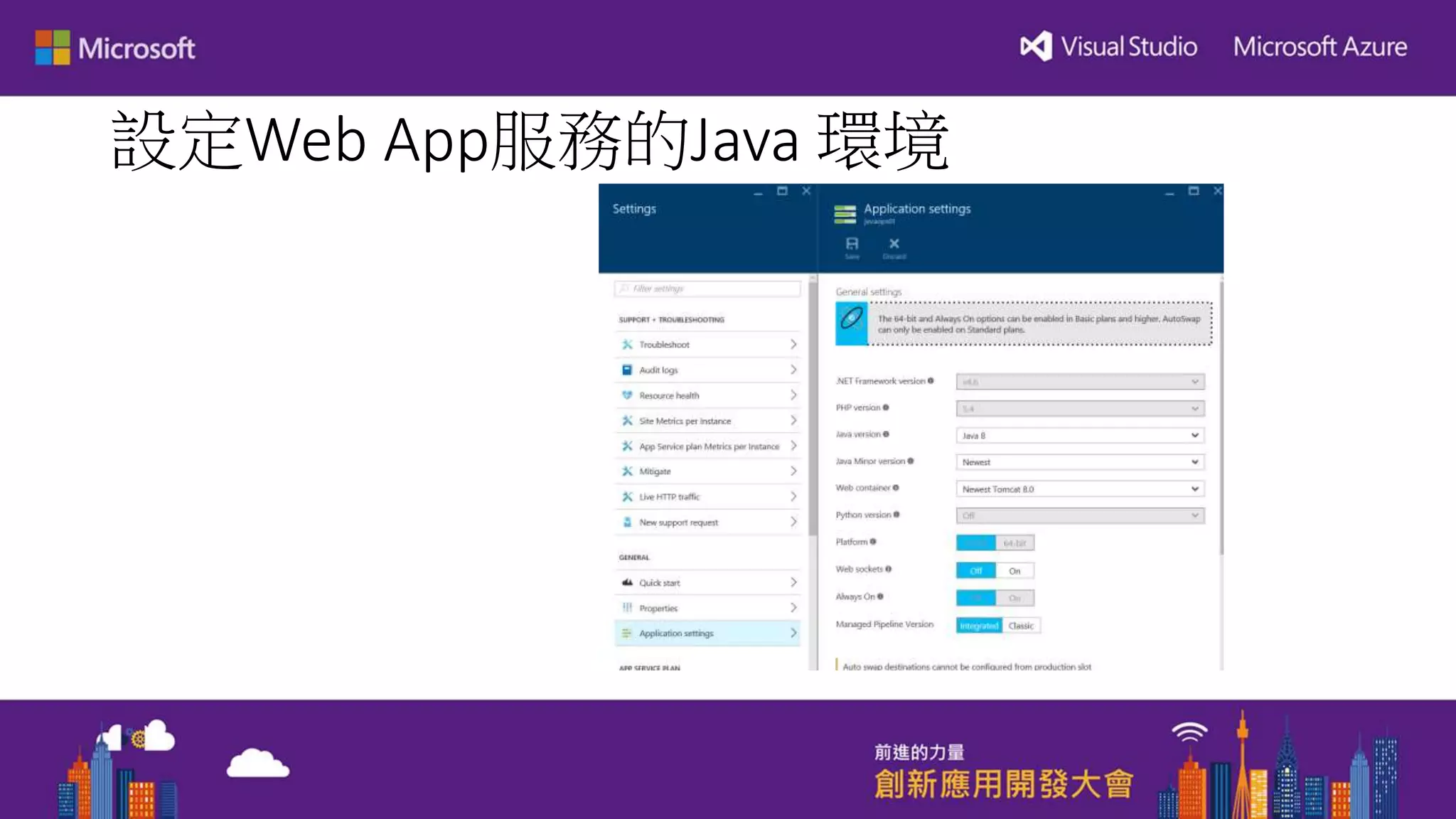Open the Mitigate settings item

coord(707,471)
